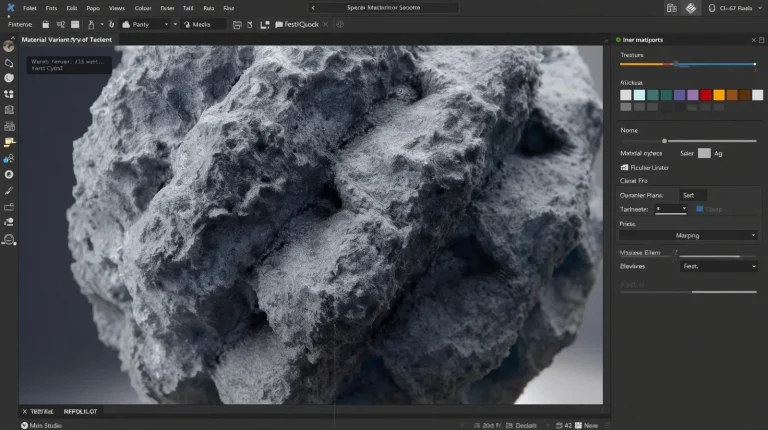Click the yellow layer icon in left sidebar
This screenshot has height=430, width=768.
(9, 142)
